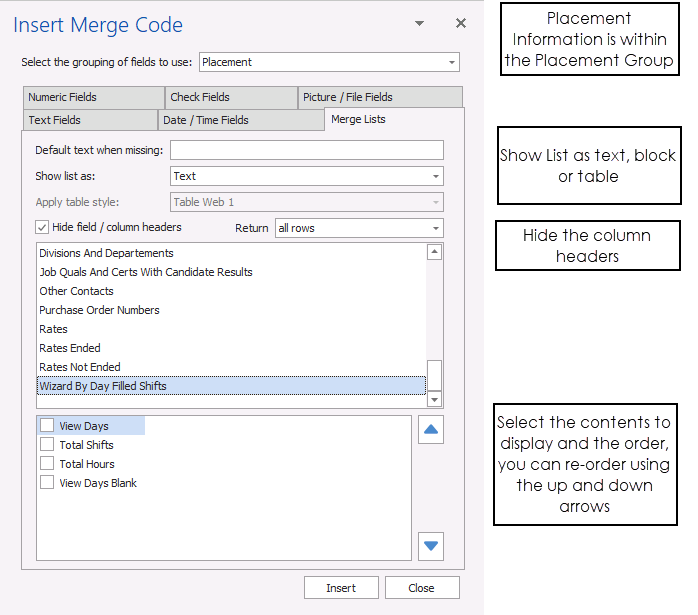Switch to the Numeric Fields tab
This screenshot has width=698, height=615.
coord(91,97)
